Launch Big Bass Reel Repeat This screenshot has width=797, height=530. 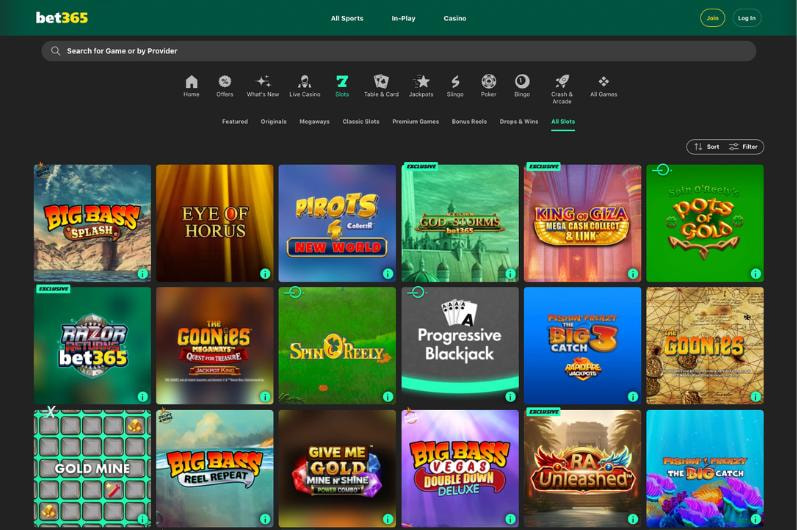(214, 469)
